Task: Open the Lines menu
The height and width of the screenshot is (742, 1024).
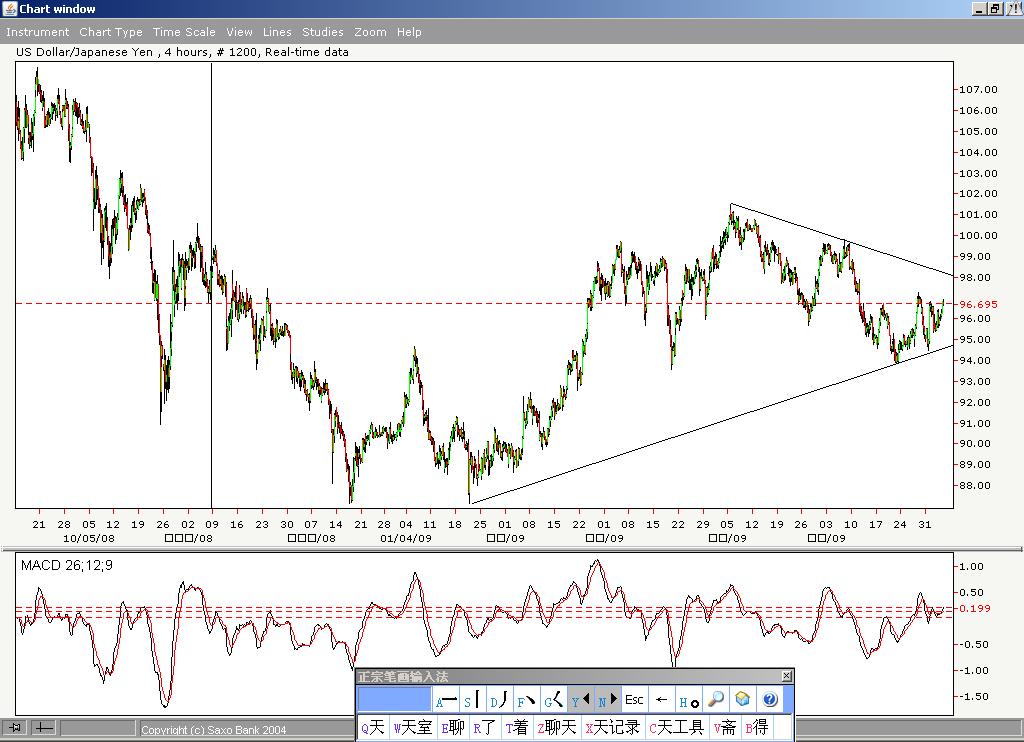Action: [277, 32]
